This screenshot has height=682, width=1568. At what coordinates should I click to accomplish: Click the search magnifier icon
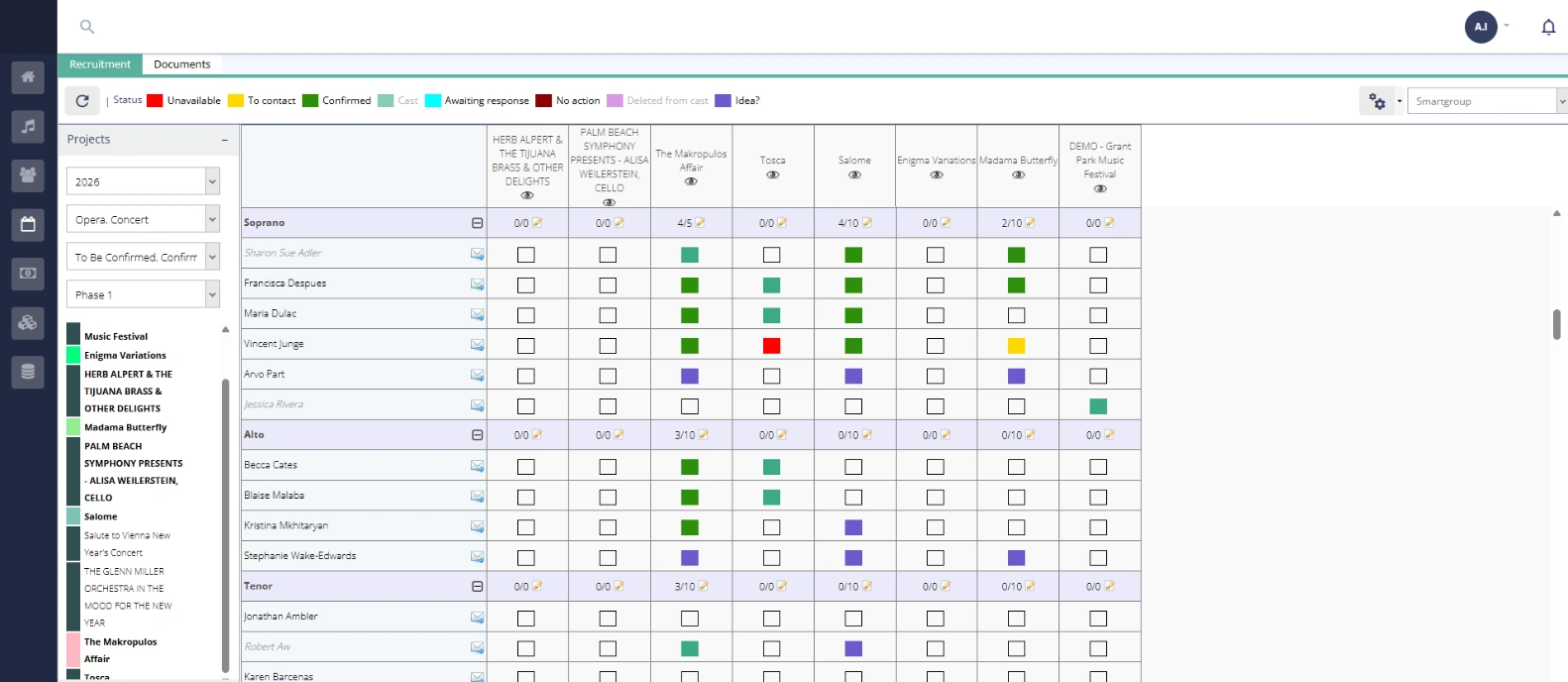coord(87,27)
